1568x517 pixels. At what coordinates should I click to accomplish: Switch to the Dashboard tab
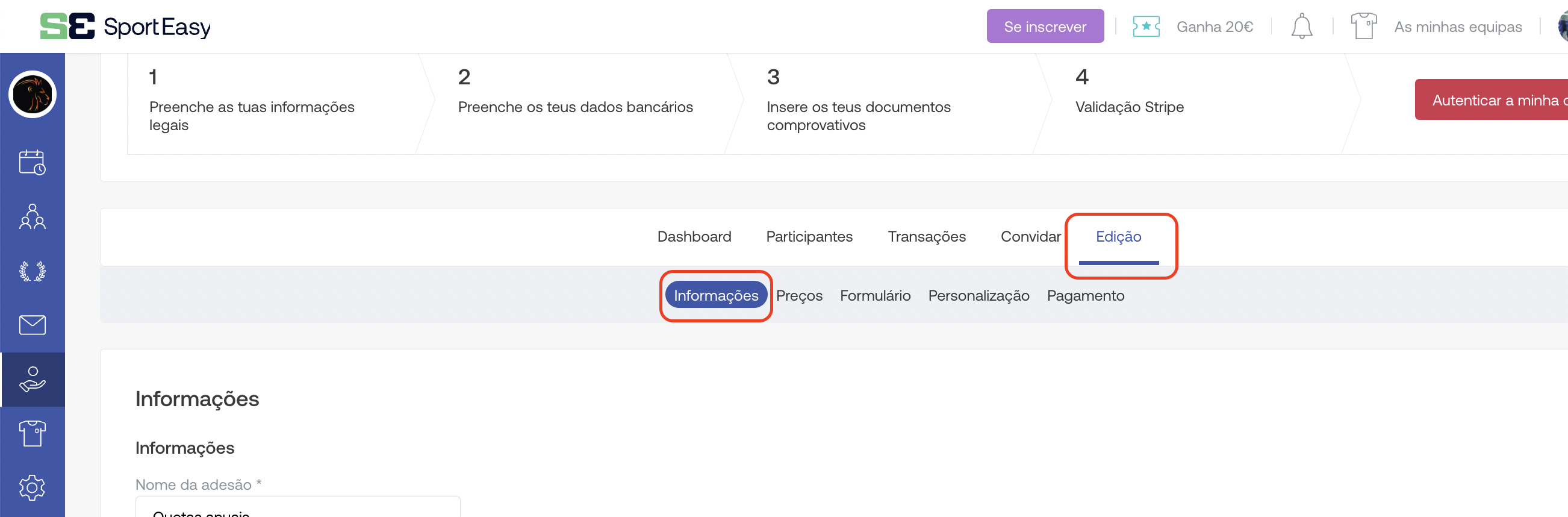(694, 237)
